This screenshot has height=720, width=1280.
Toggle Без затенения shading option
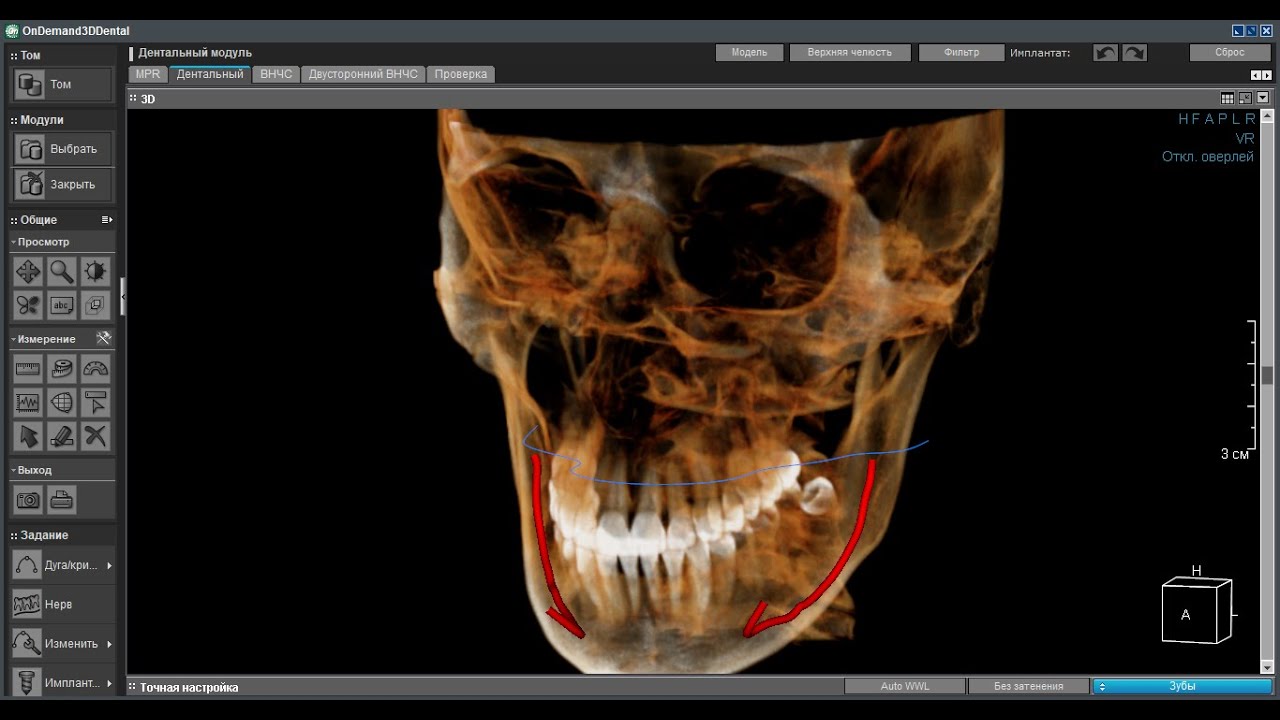1028,686
